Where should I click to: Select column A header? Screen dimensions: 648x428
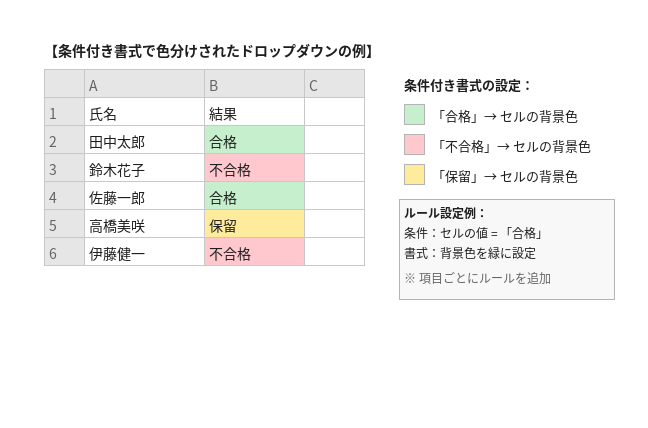tap(144, 84)
